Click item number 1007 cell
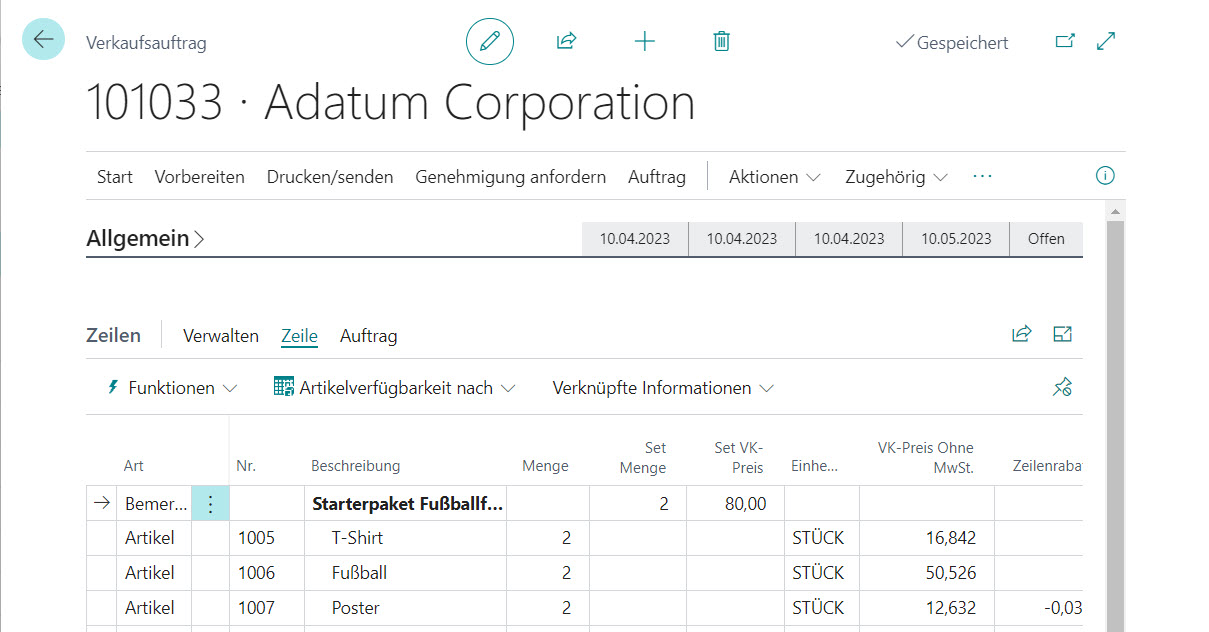The image size is (1209, 632). 267,608
